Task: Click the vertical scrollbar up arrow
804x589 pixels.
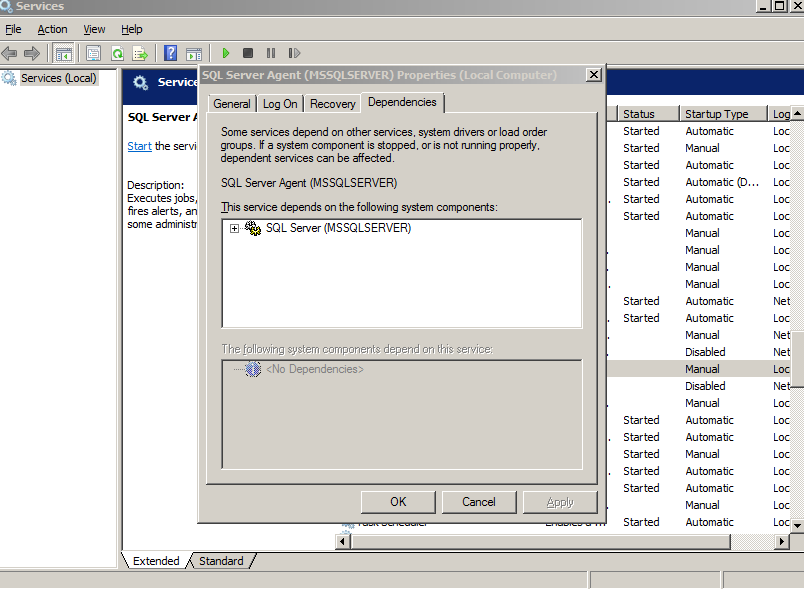Action: click(797, 113)
